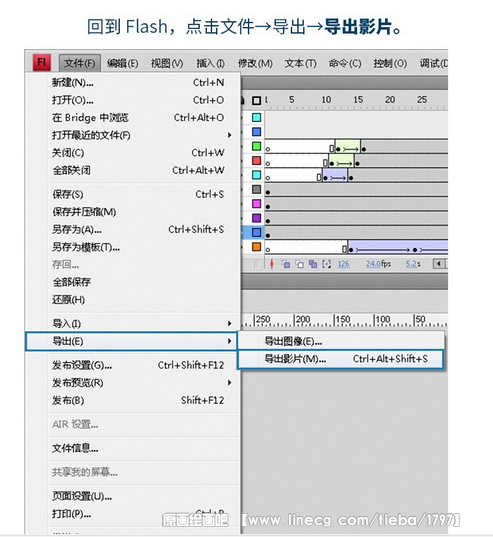The height and width of the screenshot is (537, 493).
Task: Click the show-all-layers-as-outlines header icon
Action: [256, 100]
